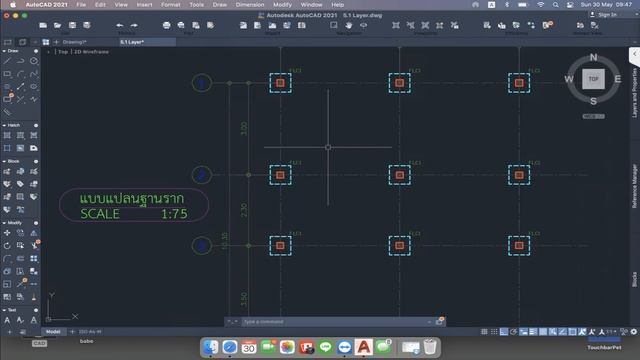Expand the right side palette arrow
This screenshot has width=640, height=360.
[635, 53]
